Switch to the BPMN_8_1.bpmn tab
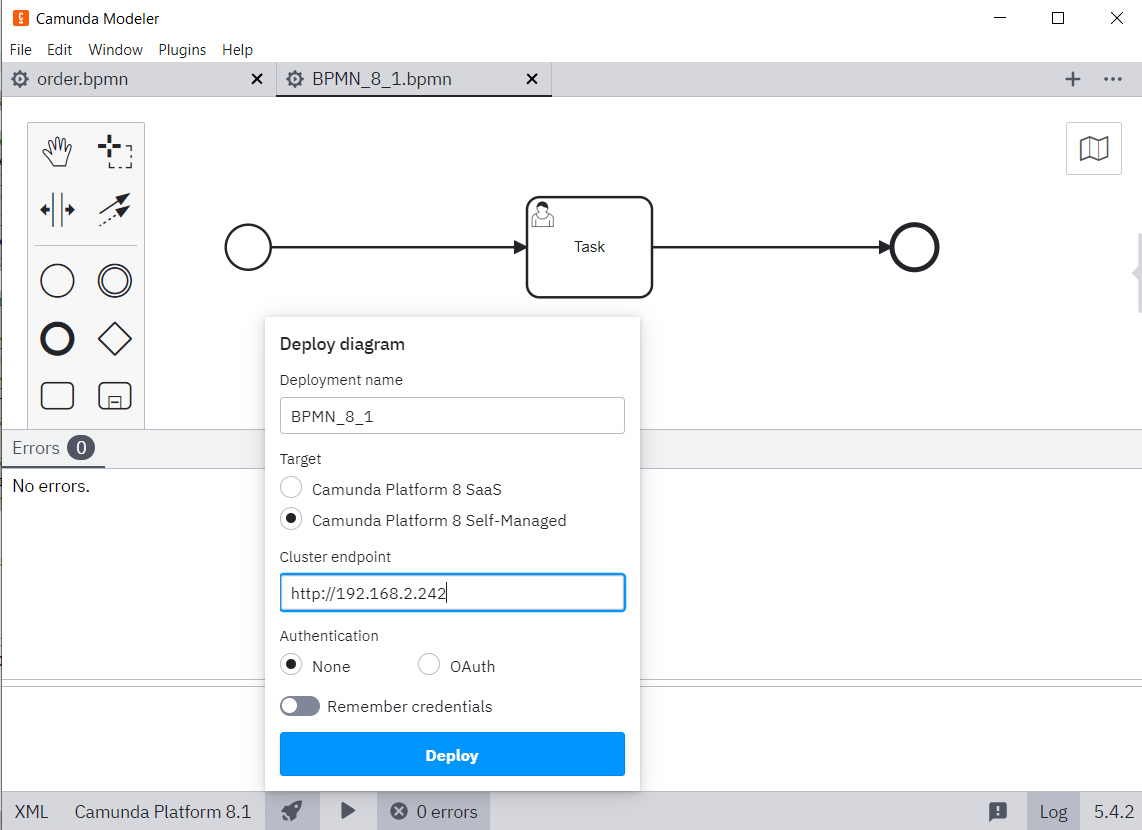 (x=414, y=79)
